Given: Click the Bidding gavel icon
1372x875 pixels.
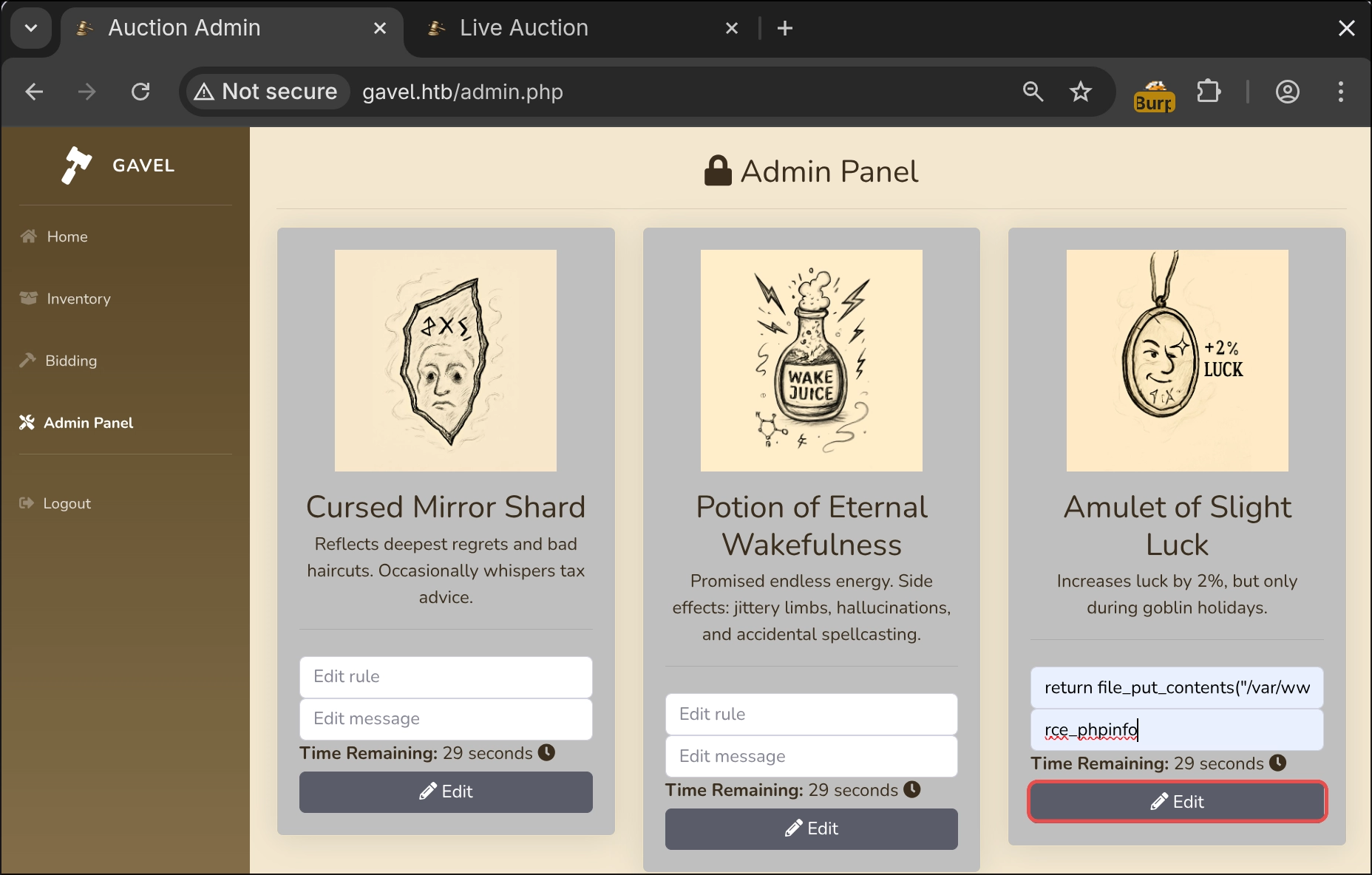Looking at the screenshot, I should coord(27,360).
